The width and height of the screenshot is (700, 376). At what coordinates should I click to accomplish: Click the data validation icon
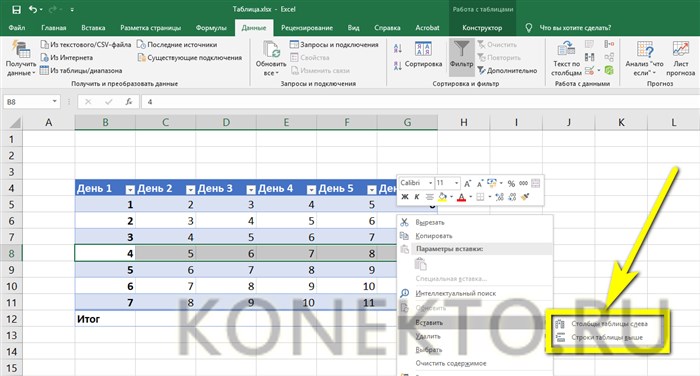pos(590,70)
